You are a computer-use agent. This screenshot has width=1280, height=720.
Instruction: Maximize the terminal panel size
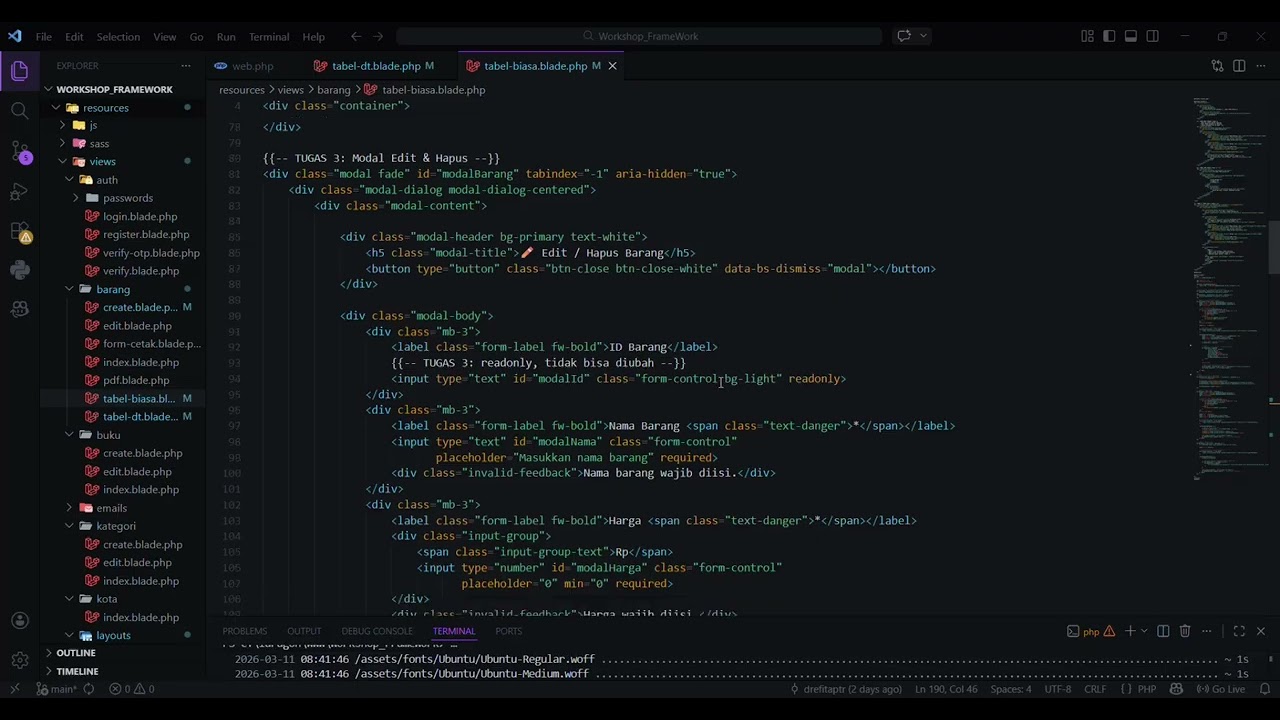pyautogui.click(x=1239, y=631)
